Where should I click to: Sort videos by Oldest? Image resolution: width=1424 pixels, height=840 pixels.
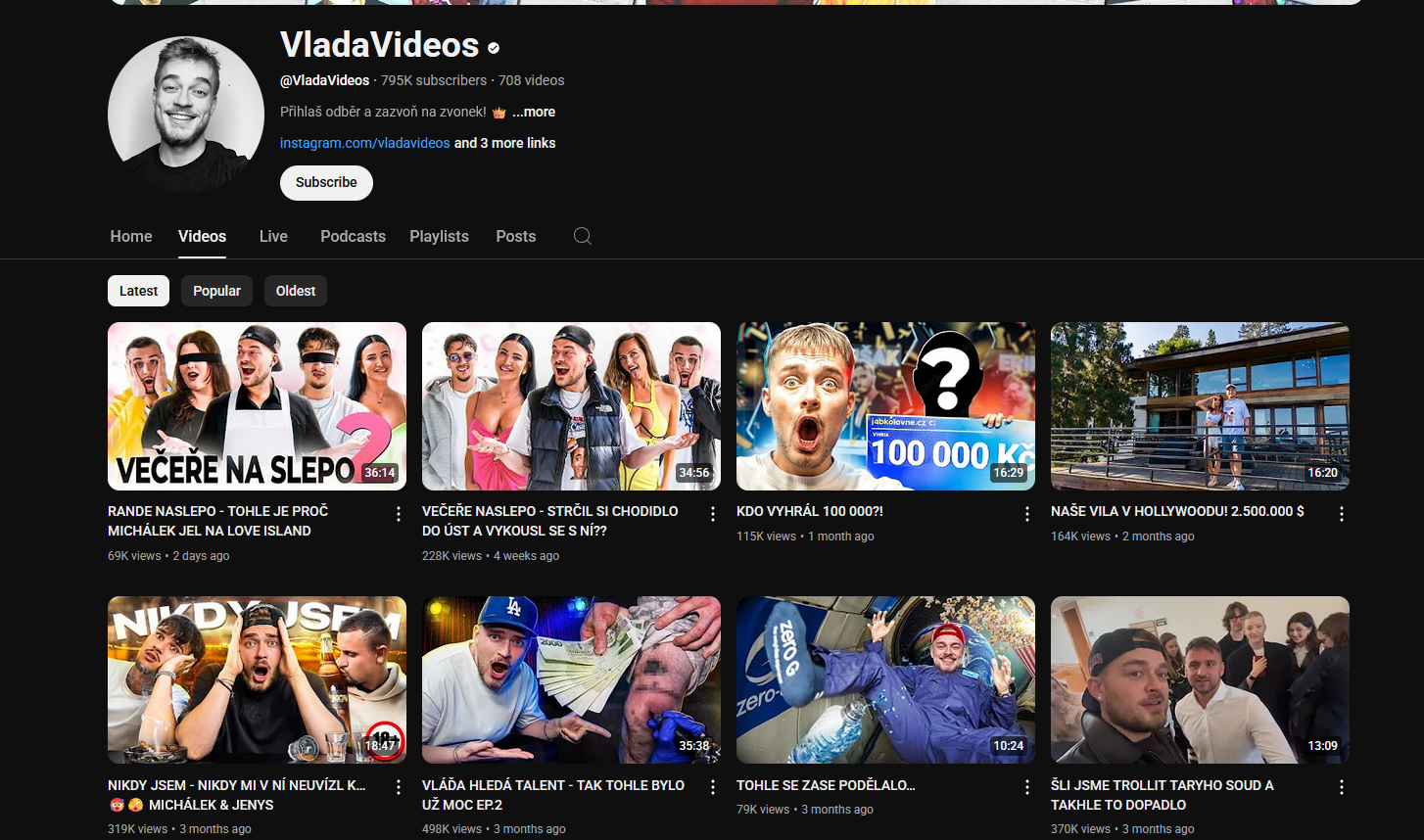pos(296,291)
